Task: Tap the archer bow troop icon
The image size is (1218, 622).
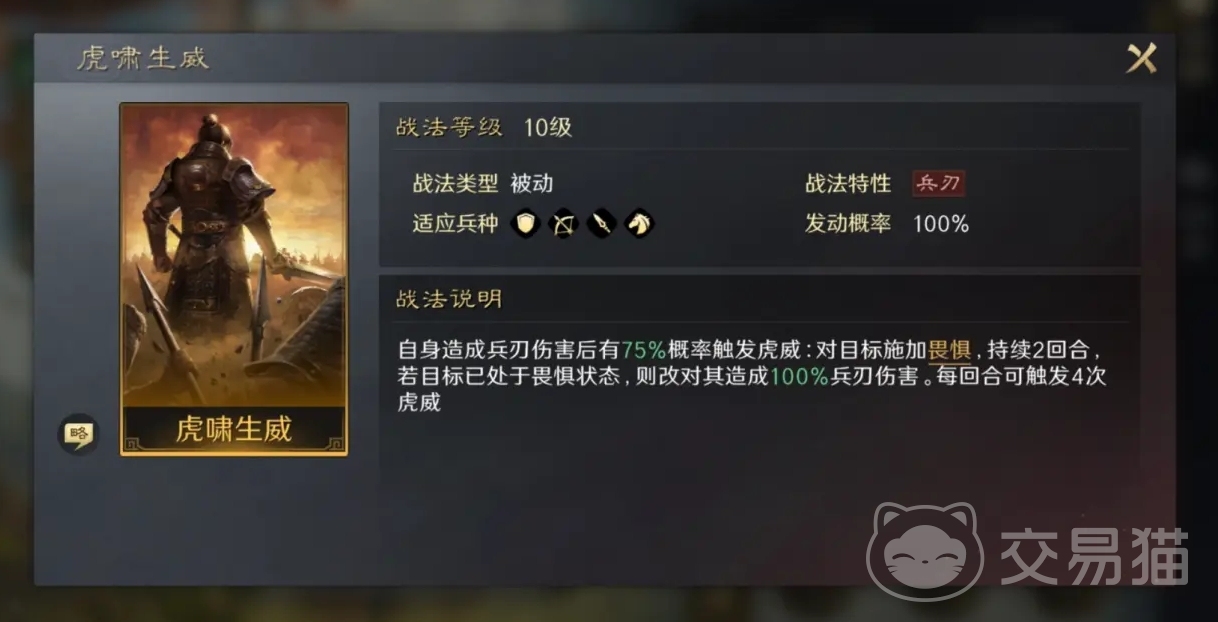Action: tap(564, 223)
